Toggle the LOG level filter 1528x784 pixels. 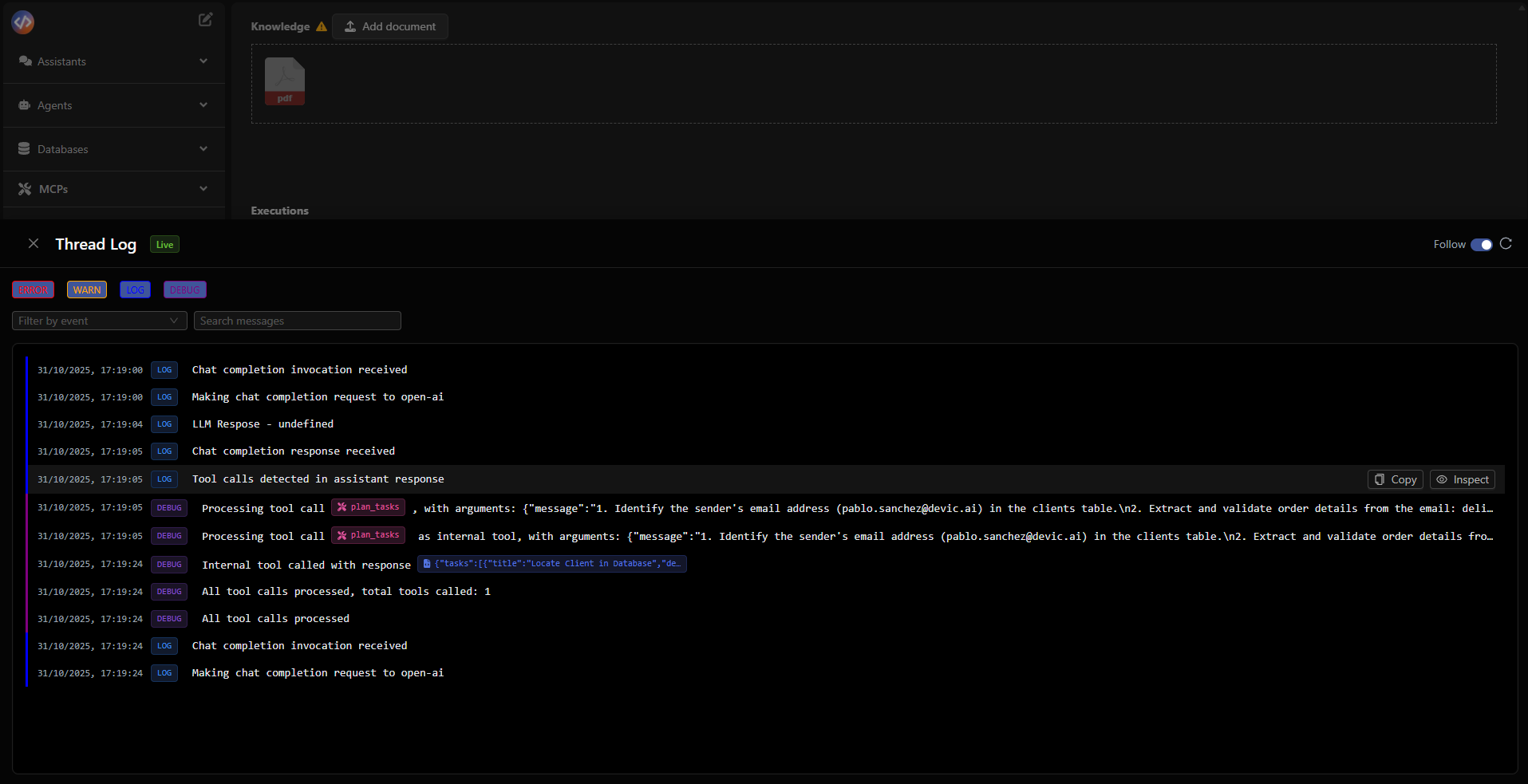coord(136,290)
